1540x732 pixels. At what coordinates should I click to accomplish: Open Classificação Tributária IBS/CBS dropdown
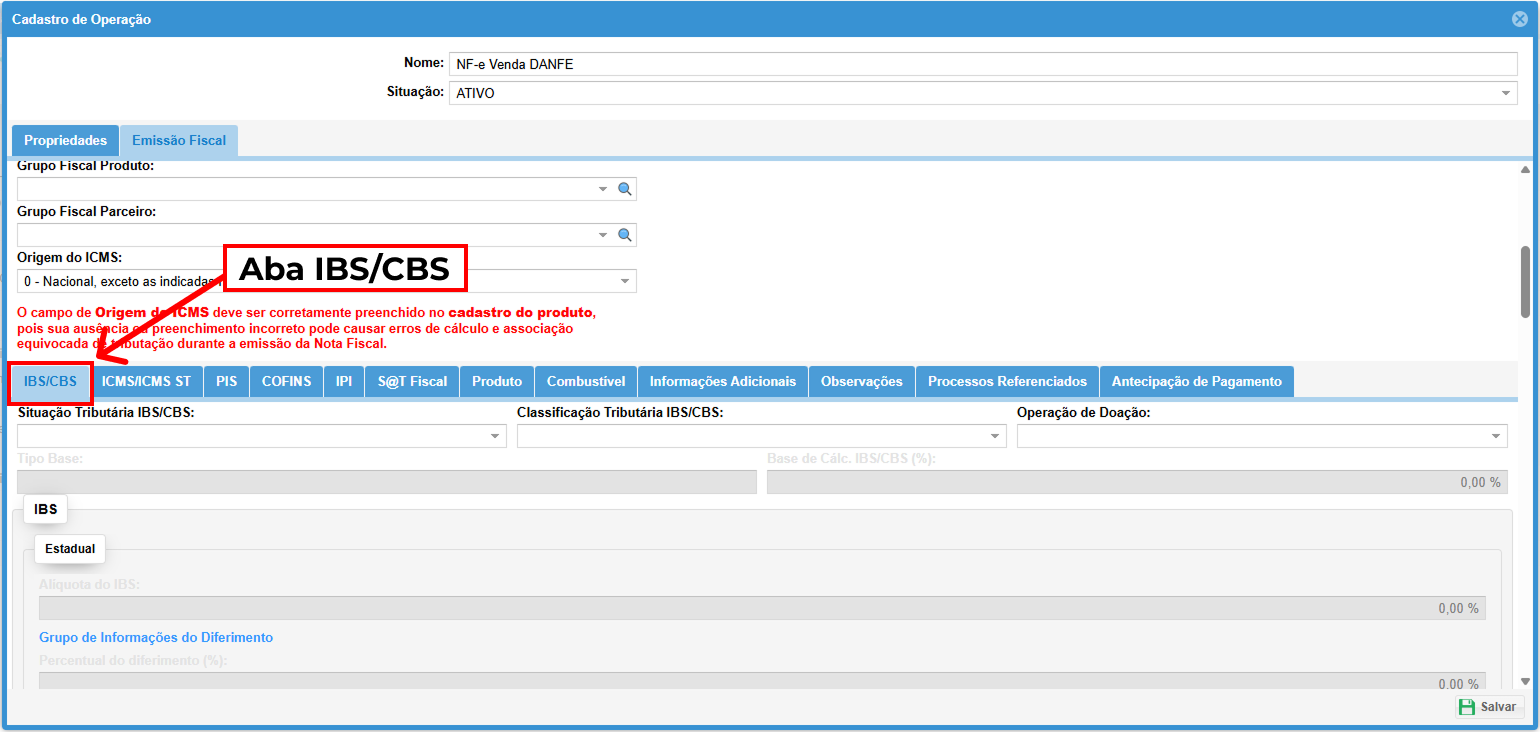tap(995, 436)
